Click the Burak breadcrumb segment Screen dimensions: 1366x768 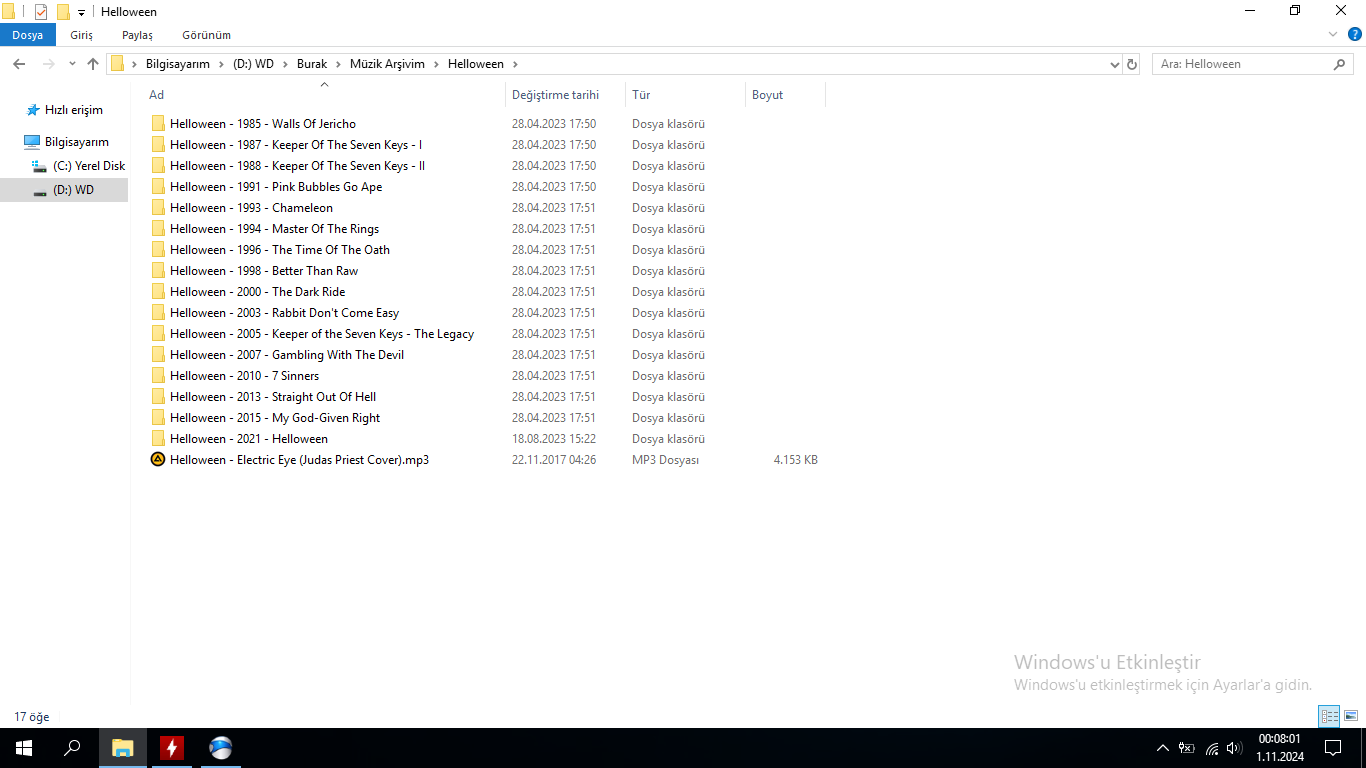pos(312,64)
